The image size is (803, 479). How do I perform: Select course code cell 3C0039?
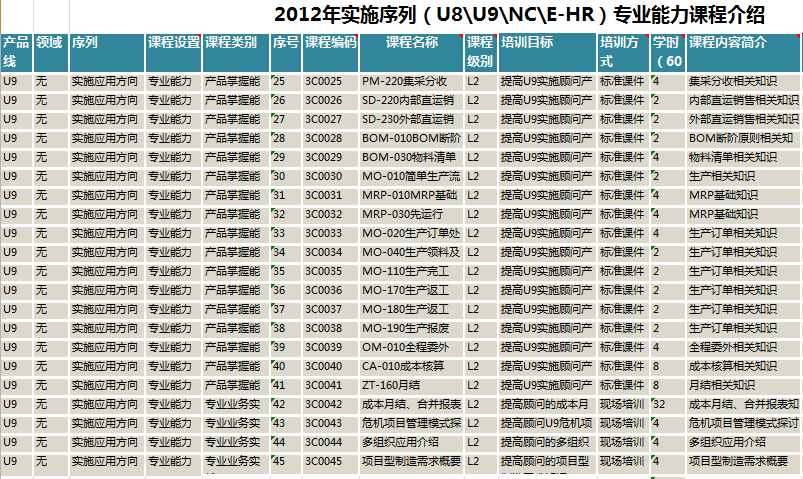pos(330,347)
